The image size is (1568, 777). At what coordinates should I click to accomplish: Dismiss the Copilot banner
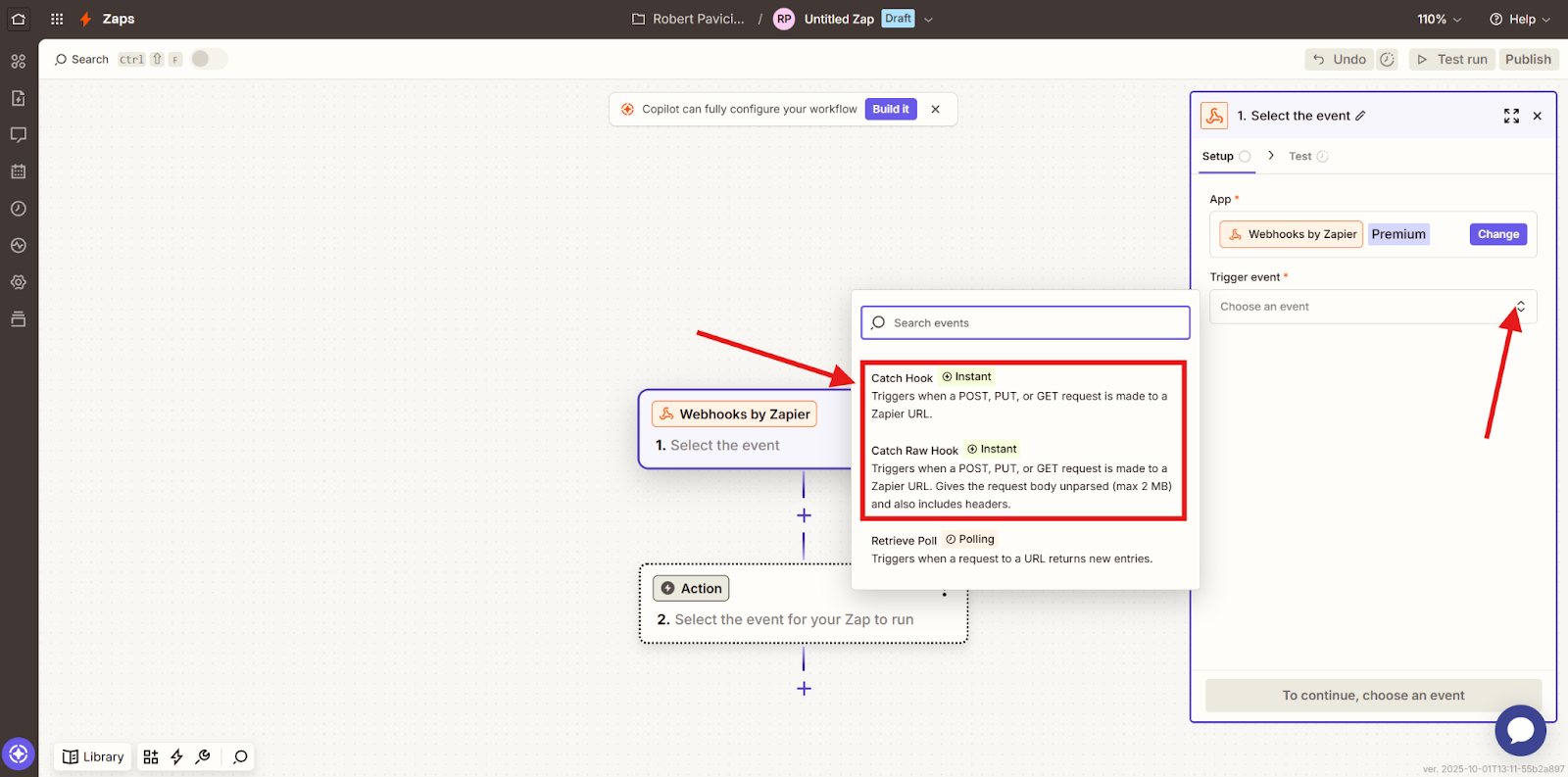coord(936,110)
